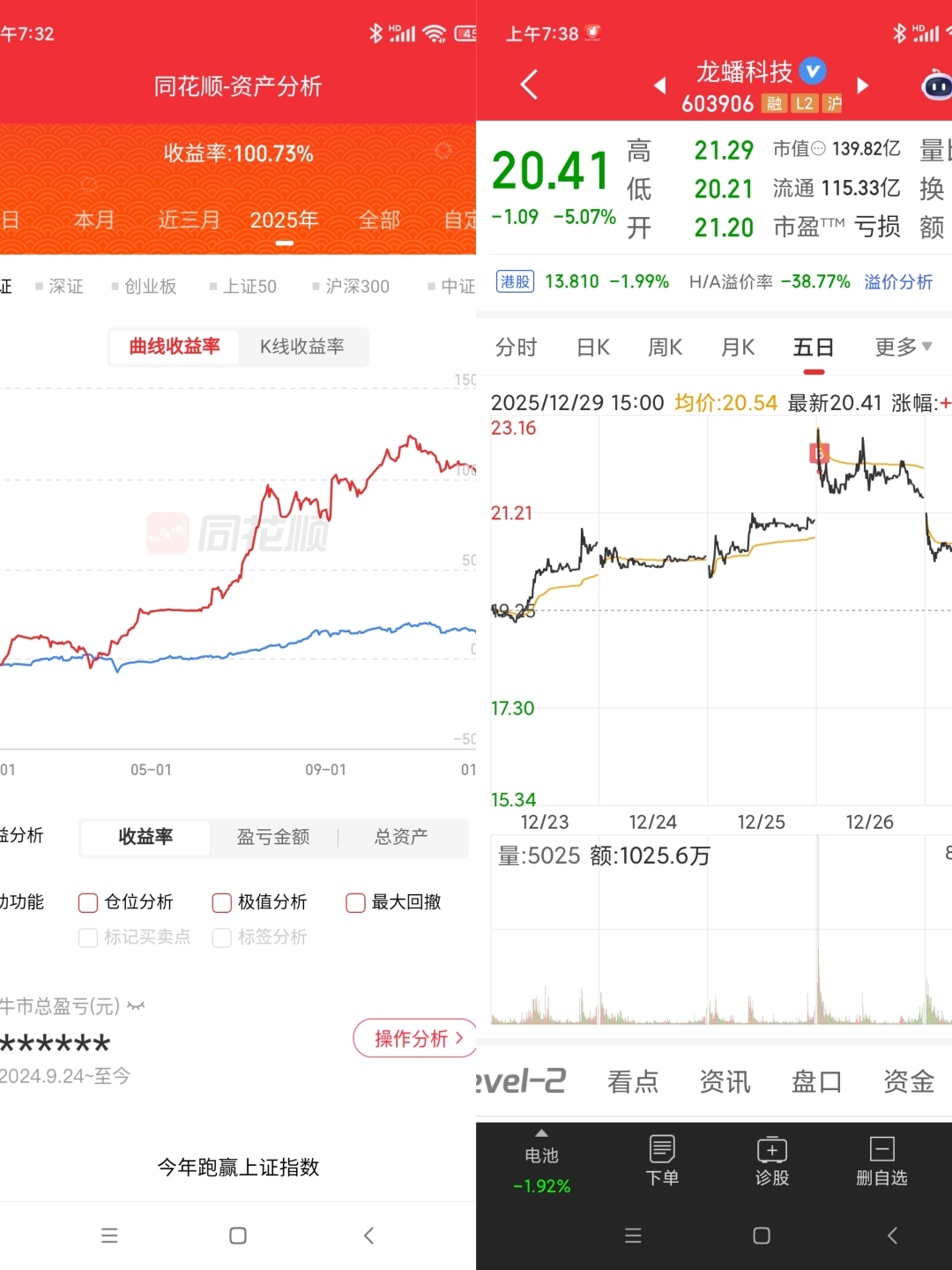Open 盘口 order book tab

point(817,1082)
